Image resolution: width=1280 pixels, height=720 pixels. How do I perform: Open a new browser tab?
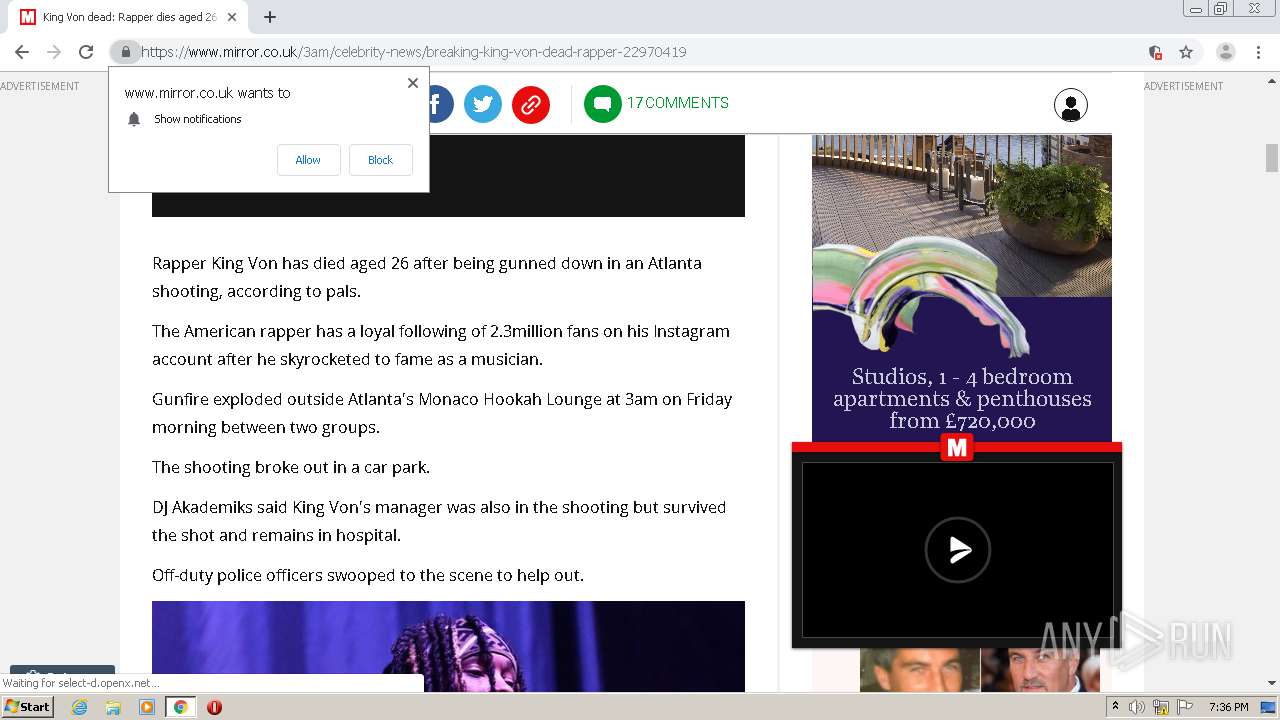click(270, 17)
